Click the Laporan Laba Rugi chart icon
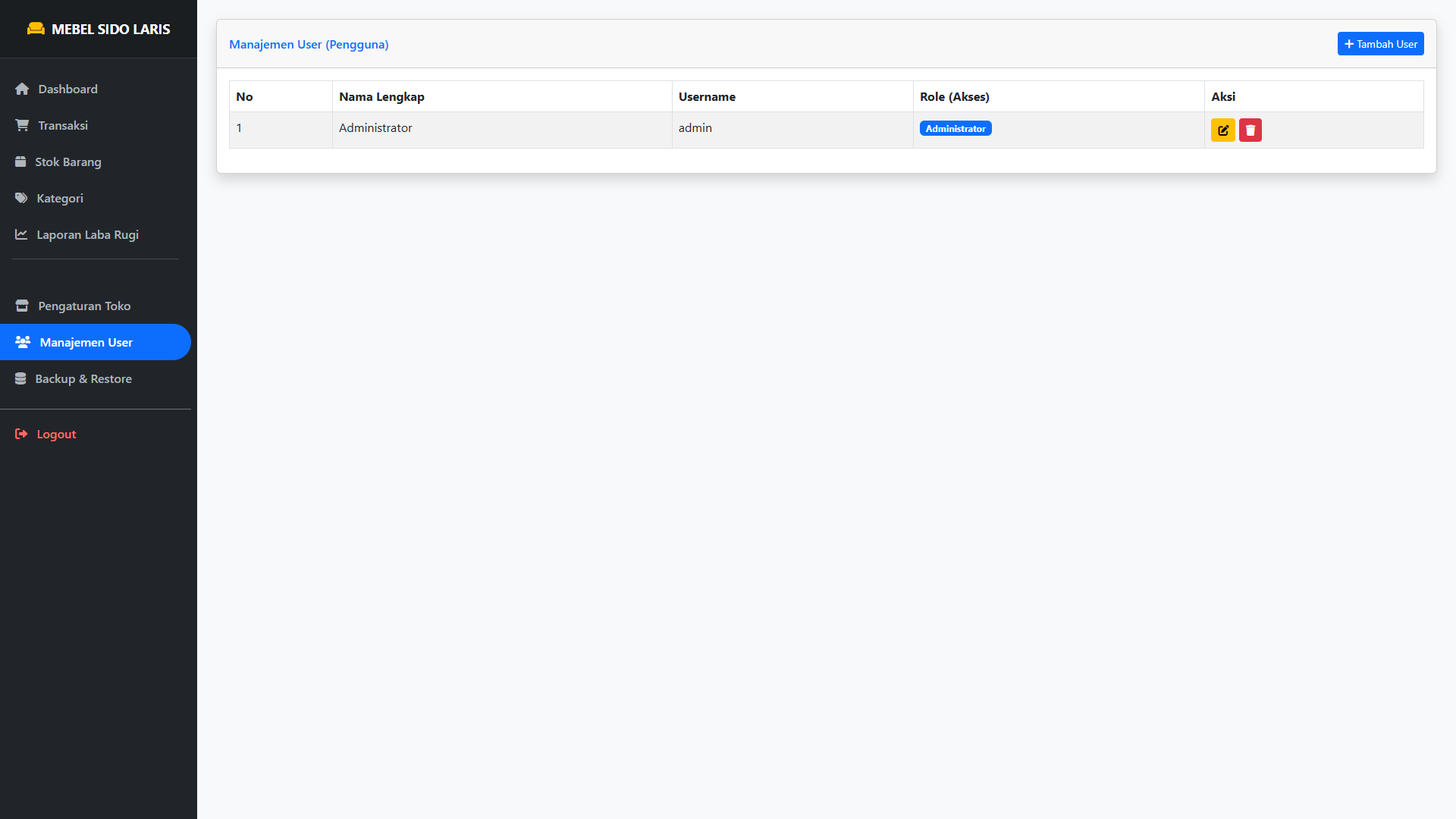Viewport: 1456px width, 819px height. (21, 235)
